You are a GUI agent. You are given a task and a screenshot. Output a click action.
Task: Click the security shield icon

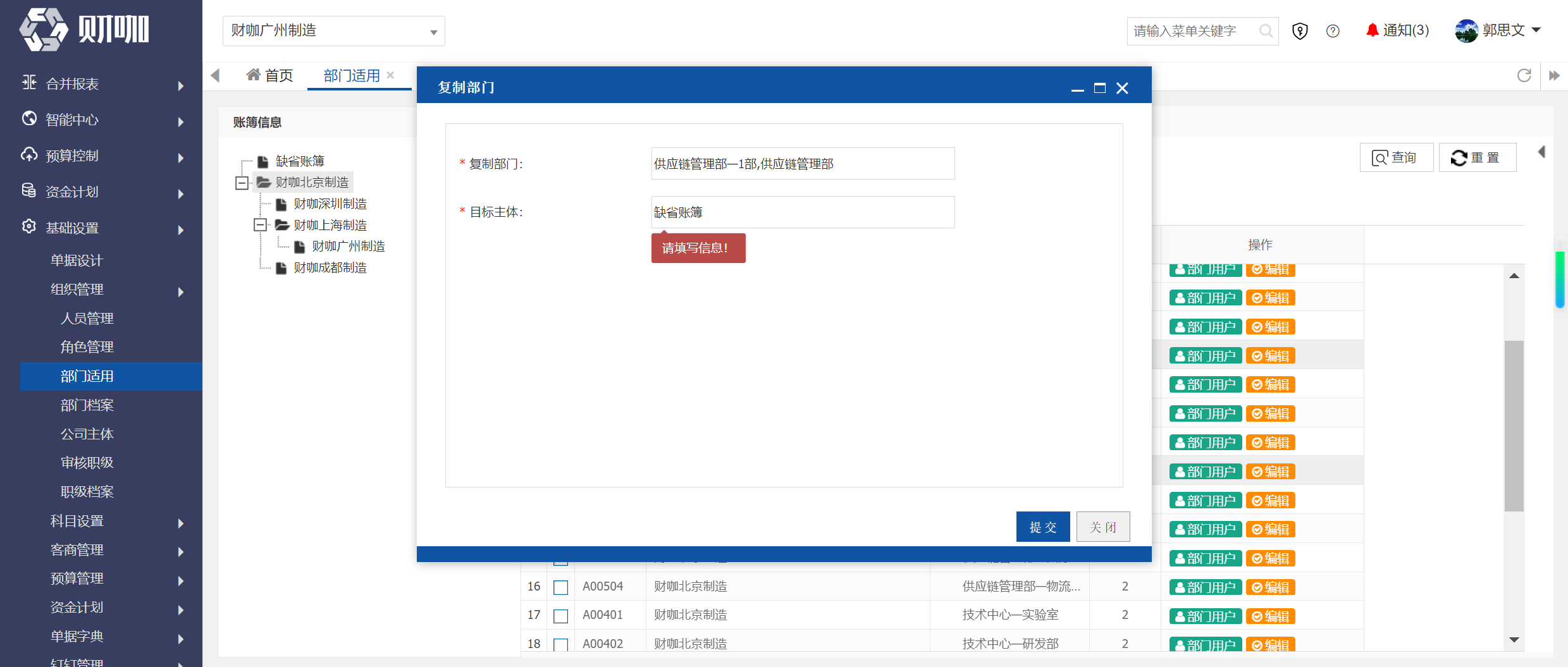pos(1300,31)
